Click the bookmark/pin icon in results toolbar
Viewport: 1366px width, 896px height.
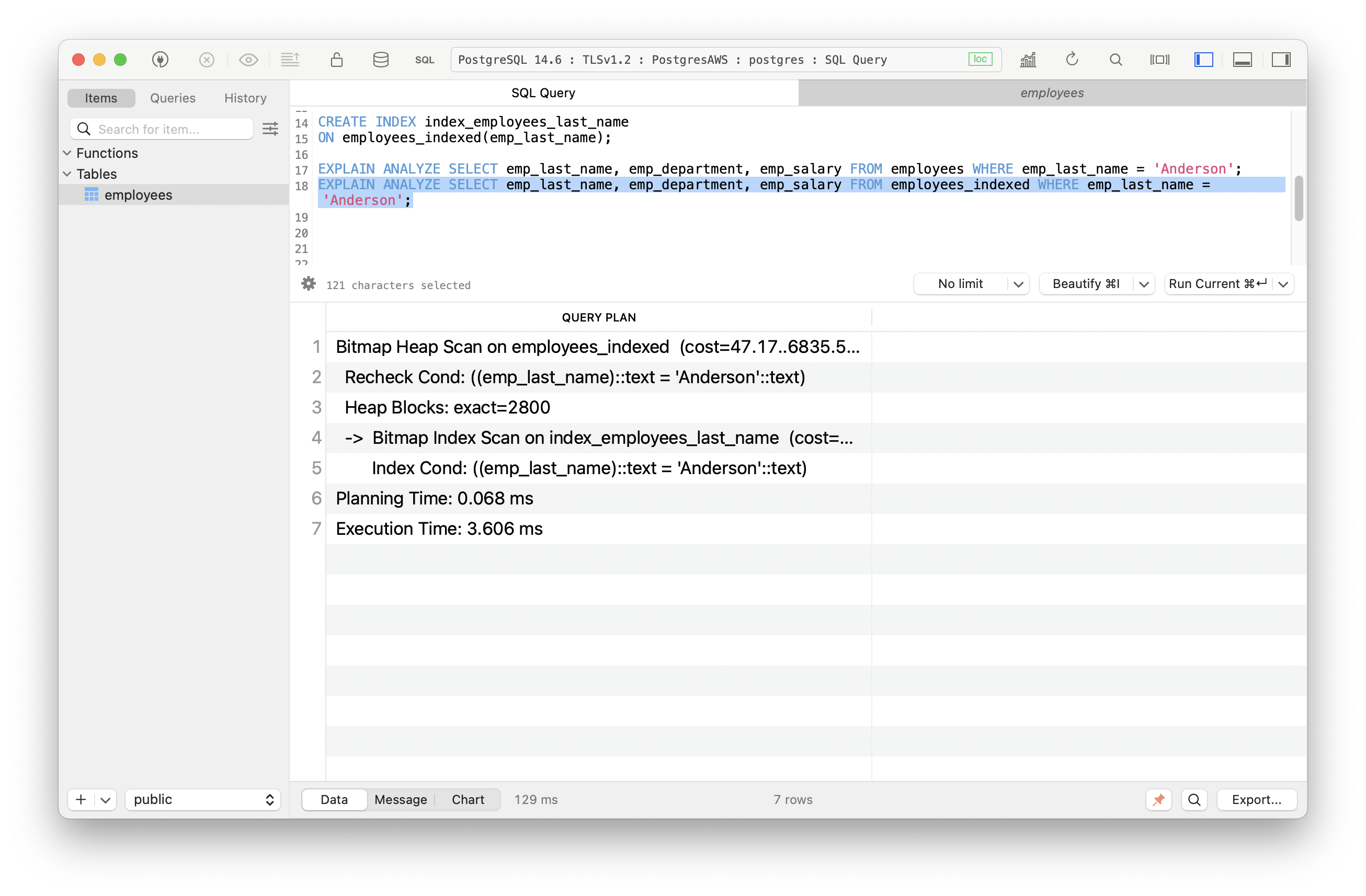(x=1158, y=799)
